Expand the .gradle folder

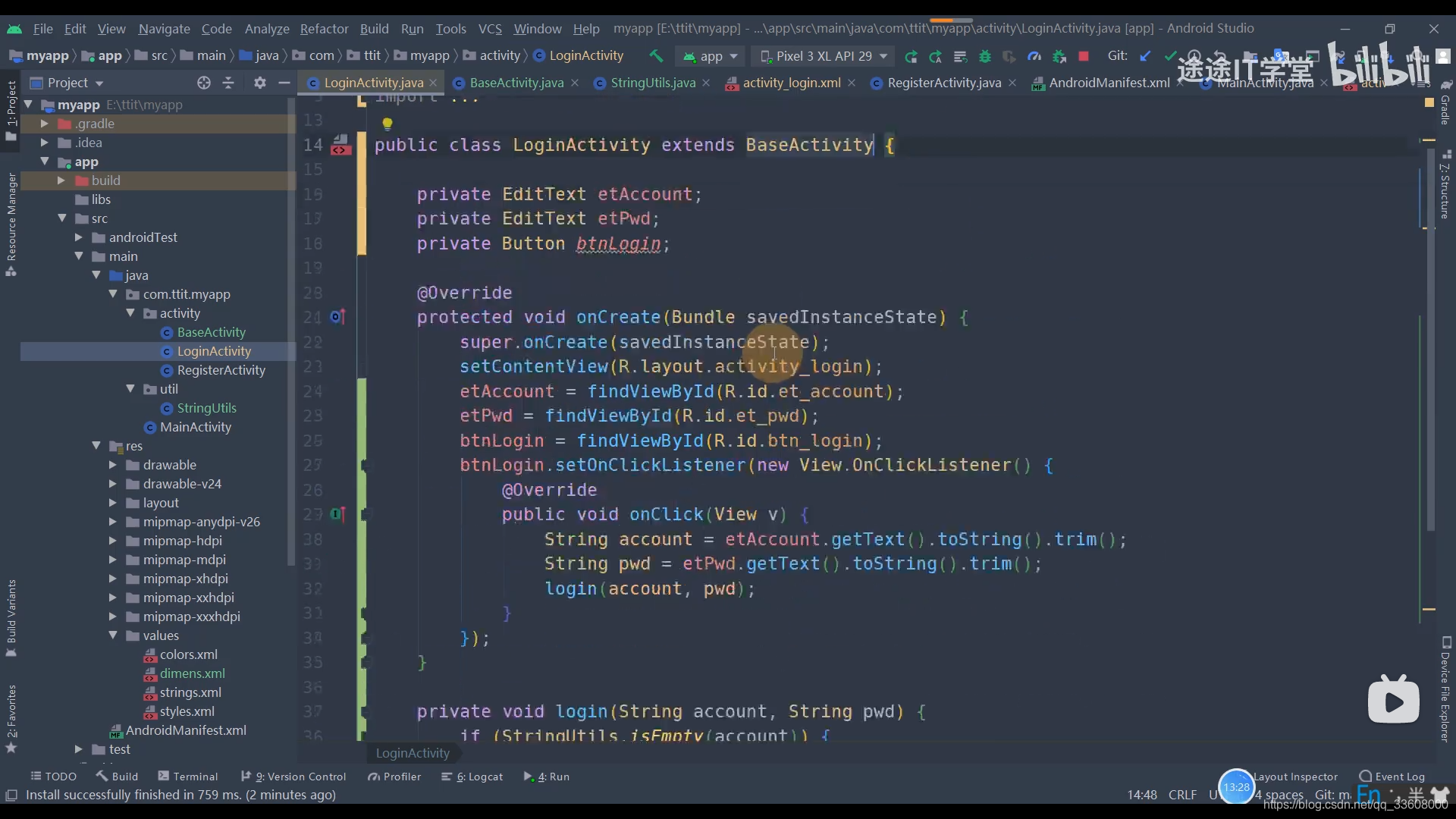44,124
